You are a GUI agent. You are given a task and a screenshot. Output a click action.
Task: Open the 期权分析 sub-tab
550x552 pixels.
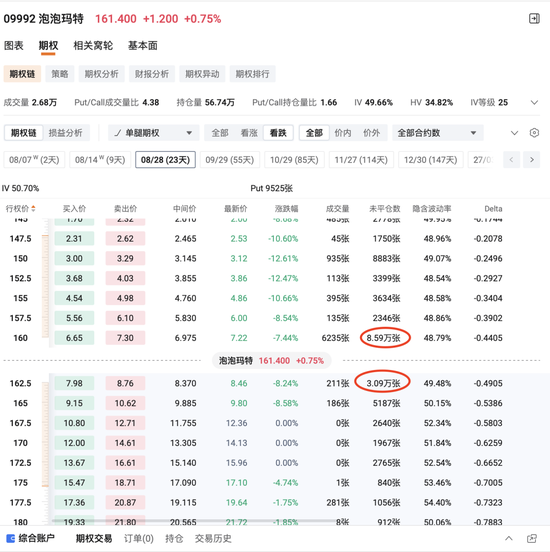click(x=101, y=74)
